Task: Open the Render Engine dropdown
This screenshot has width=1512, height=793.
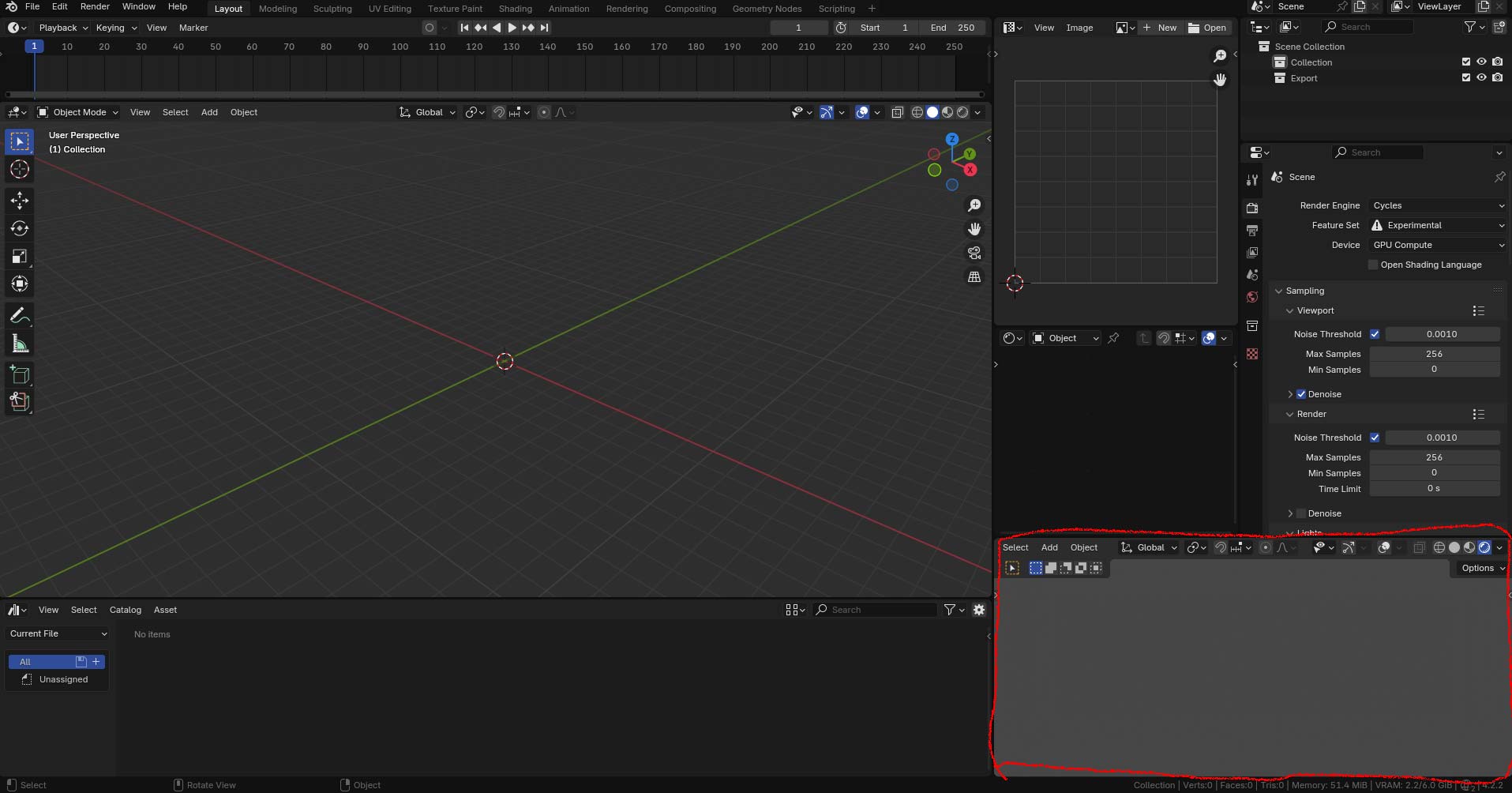Action: [1437, 205]
